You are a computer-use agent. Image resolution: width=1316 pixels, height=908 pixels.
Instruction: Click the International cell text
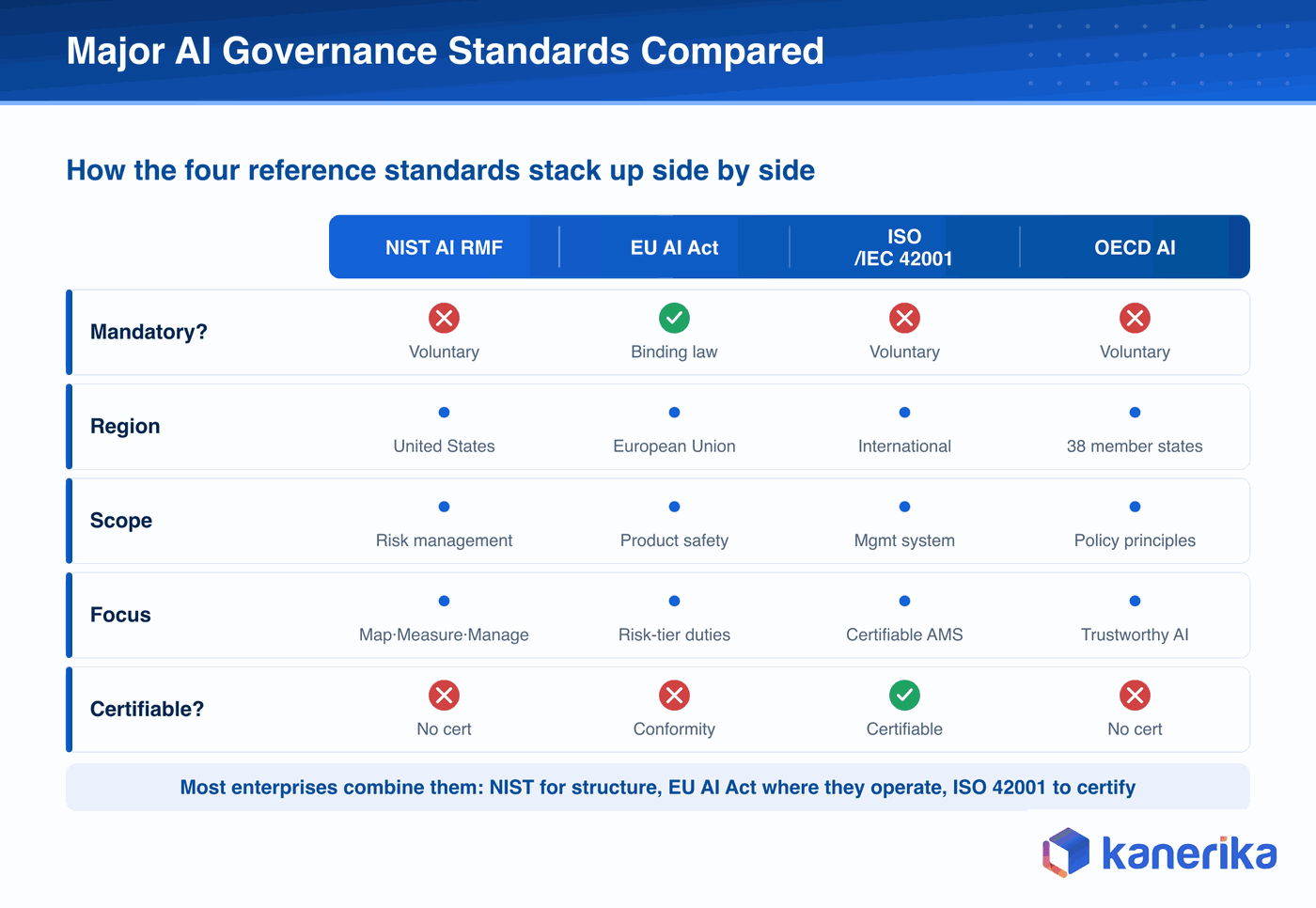click(904, 446)
